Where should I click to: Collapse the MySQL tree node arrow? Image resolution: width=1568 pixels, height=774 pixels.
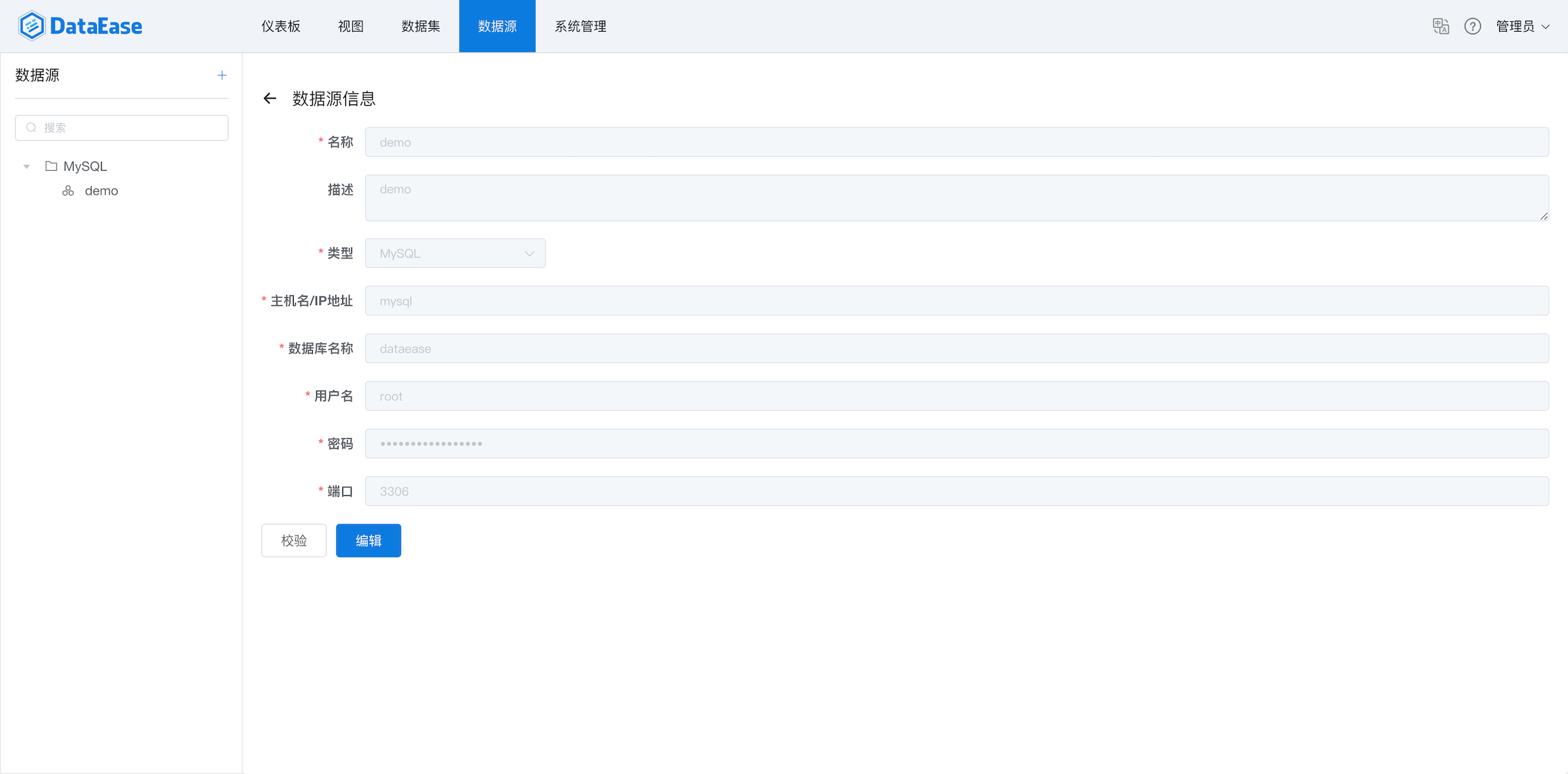[27, 166]
